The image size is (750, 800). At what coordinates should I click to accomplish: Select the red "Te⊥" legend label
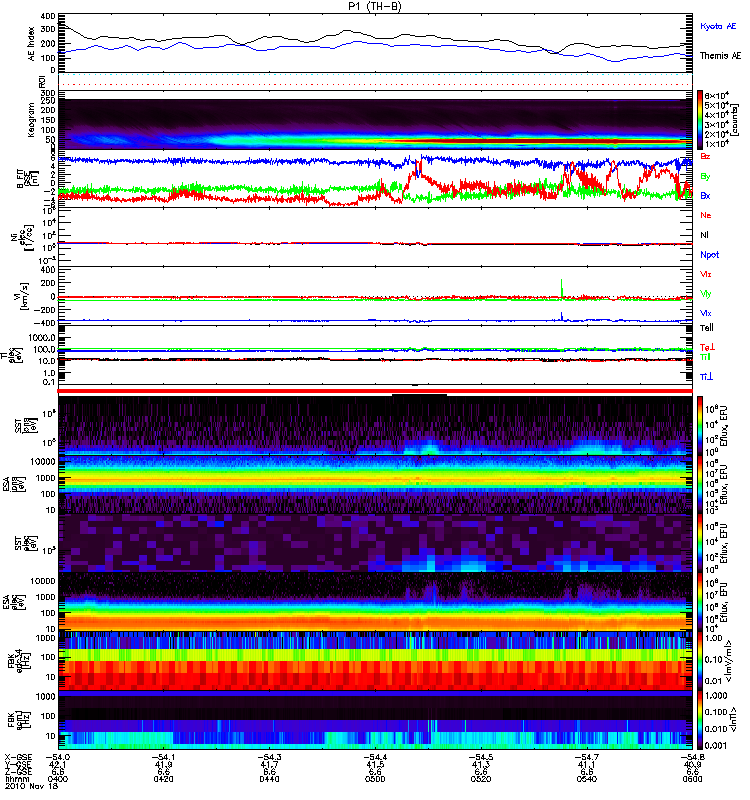(707, 347)
